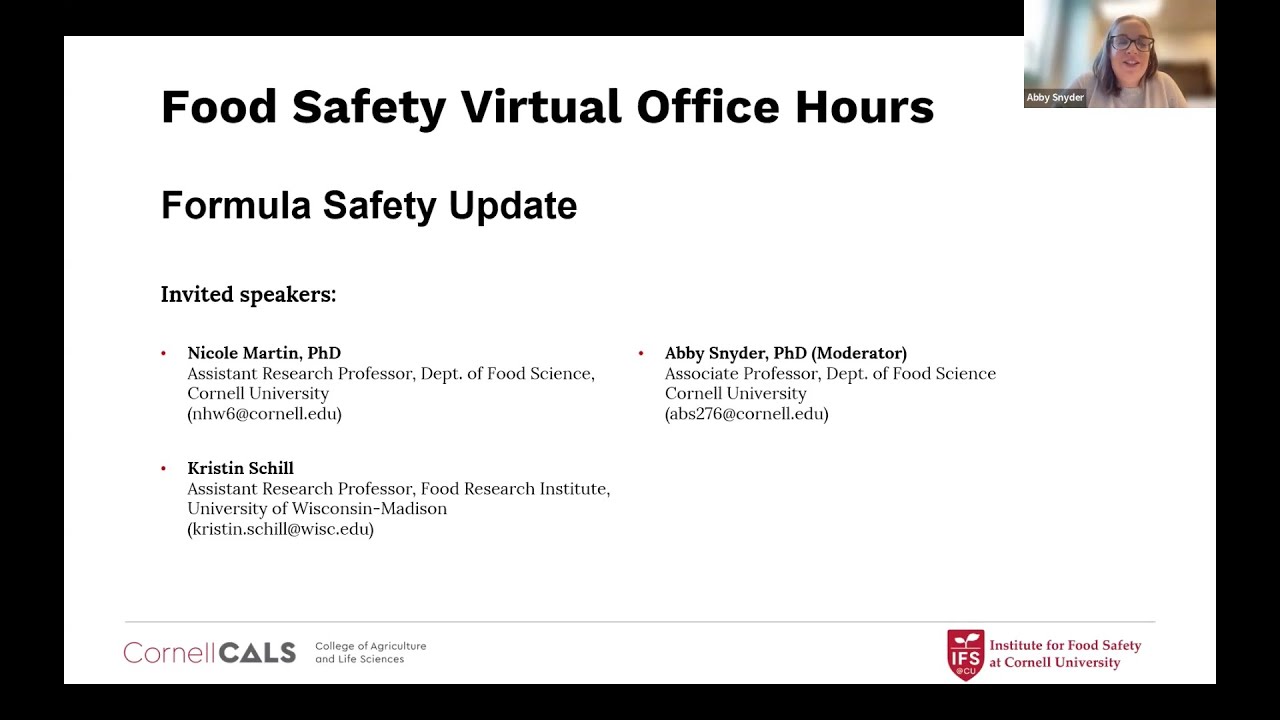Click the email abs276@cornell.edu
The height and width of the screenshot is (720, 1280).
(747, 413)
